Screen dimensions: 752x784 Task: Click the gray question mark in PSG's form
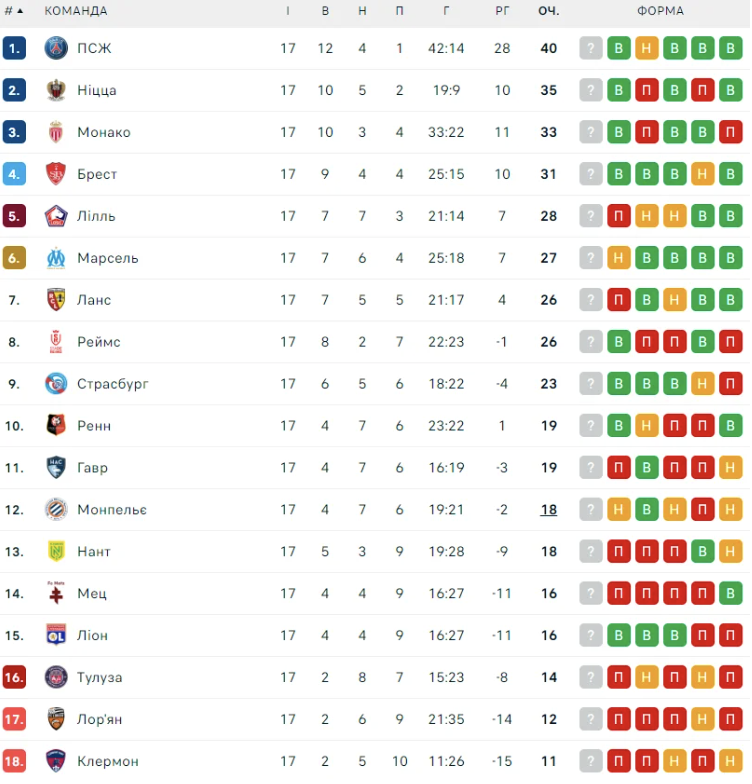pyautogui.click(x=591, y=48)
